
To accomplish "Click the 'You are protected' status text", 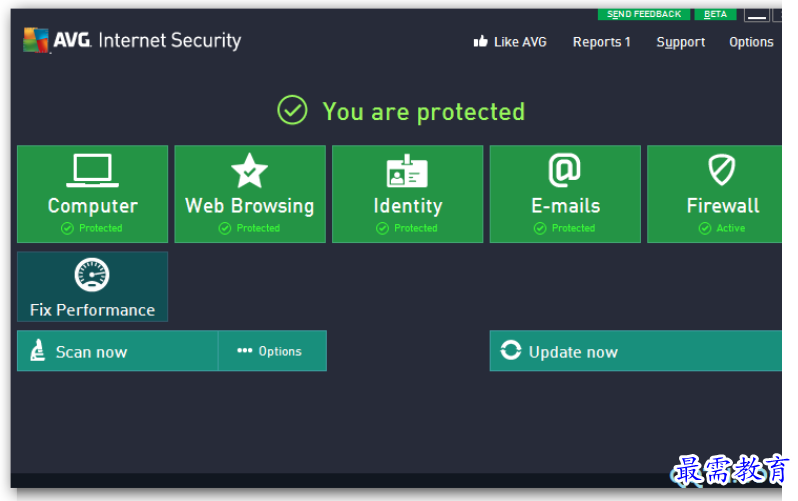I will (423, 112).
